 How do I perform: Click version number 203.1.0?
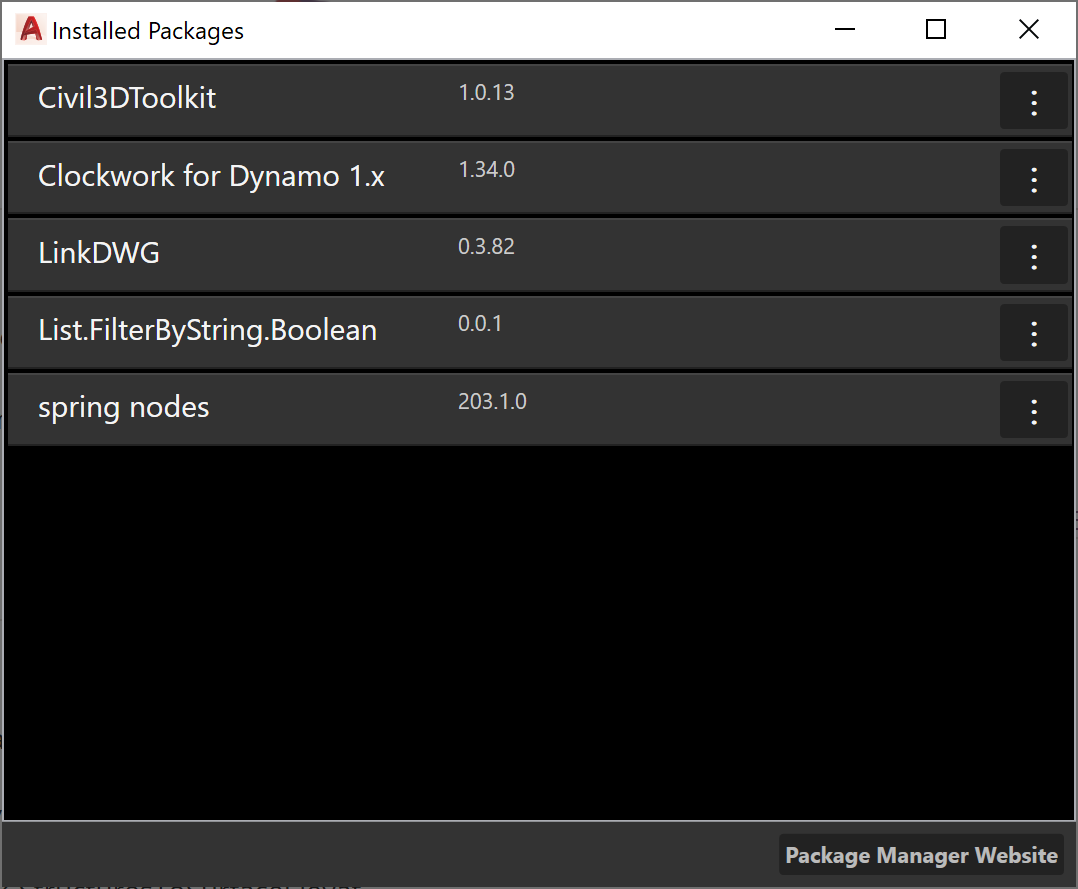[492, 402]
